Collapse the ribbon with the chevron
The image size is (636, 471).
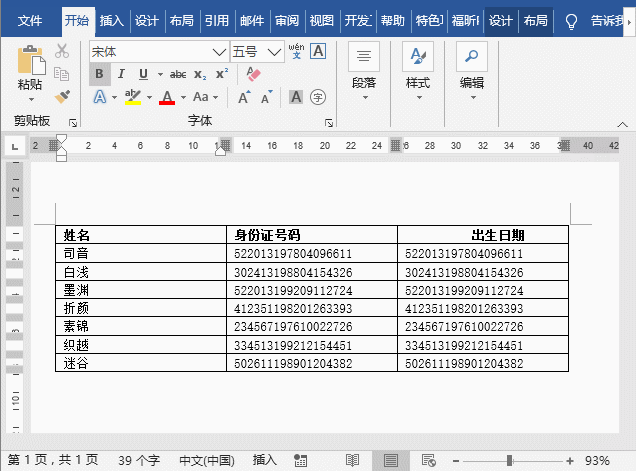(622, 125)
